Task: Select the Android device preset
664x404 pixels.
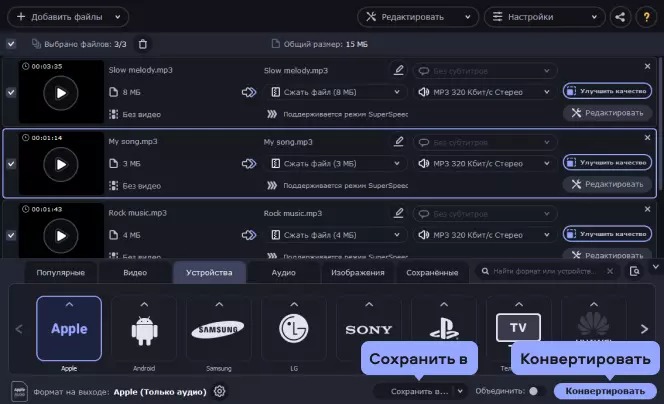Action: 144,329
